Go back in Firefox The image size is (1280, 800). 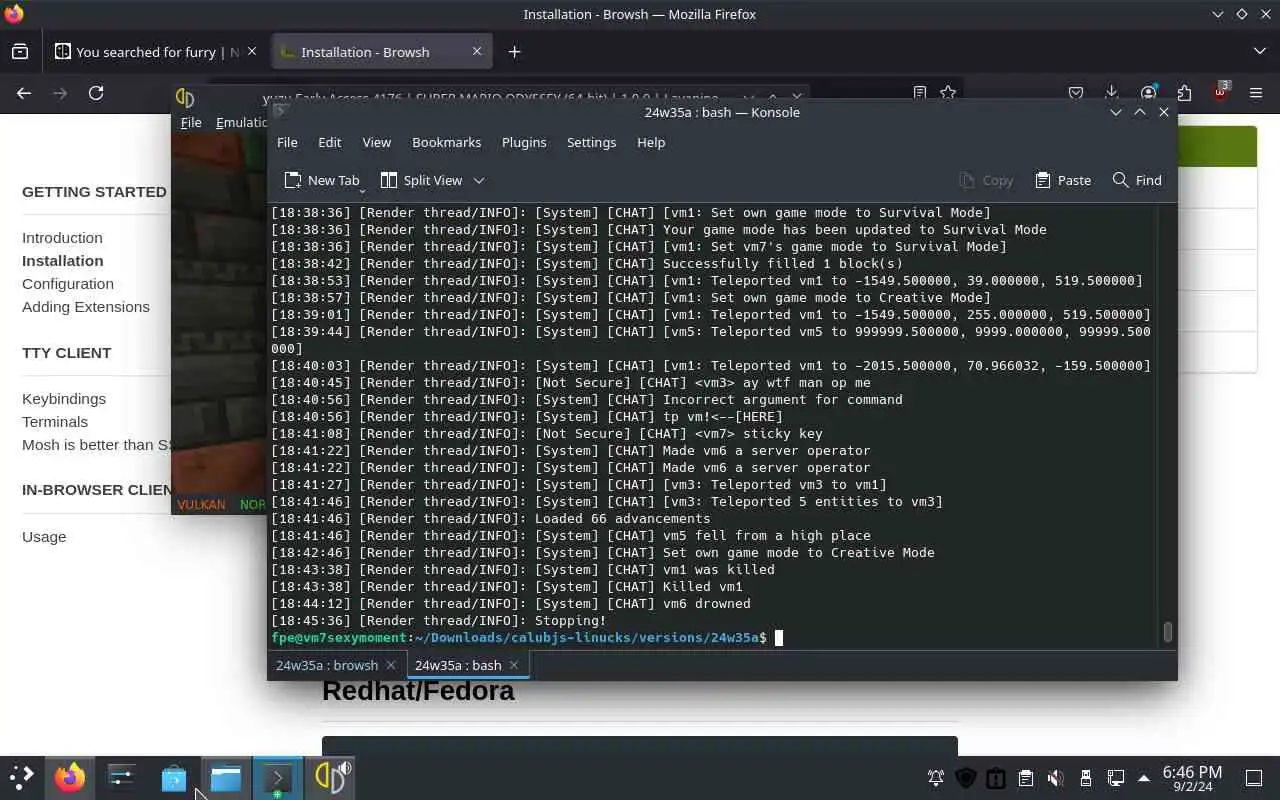[x=24, y=93]
